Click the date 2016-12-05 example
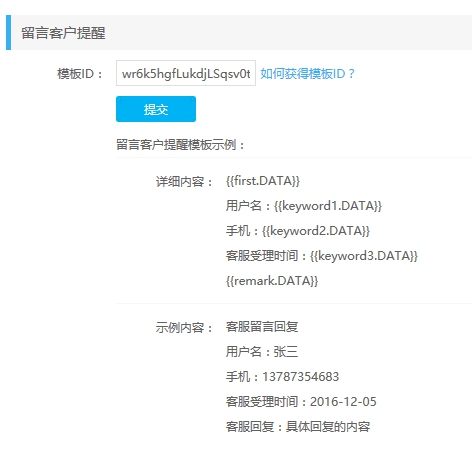472x466 pixels. pyautogui.click(x=343, y=402)
